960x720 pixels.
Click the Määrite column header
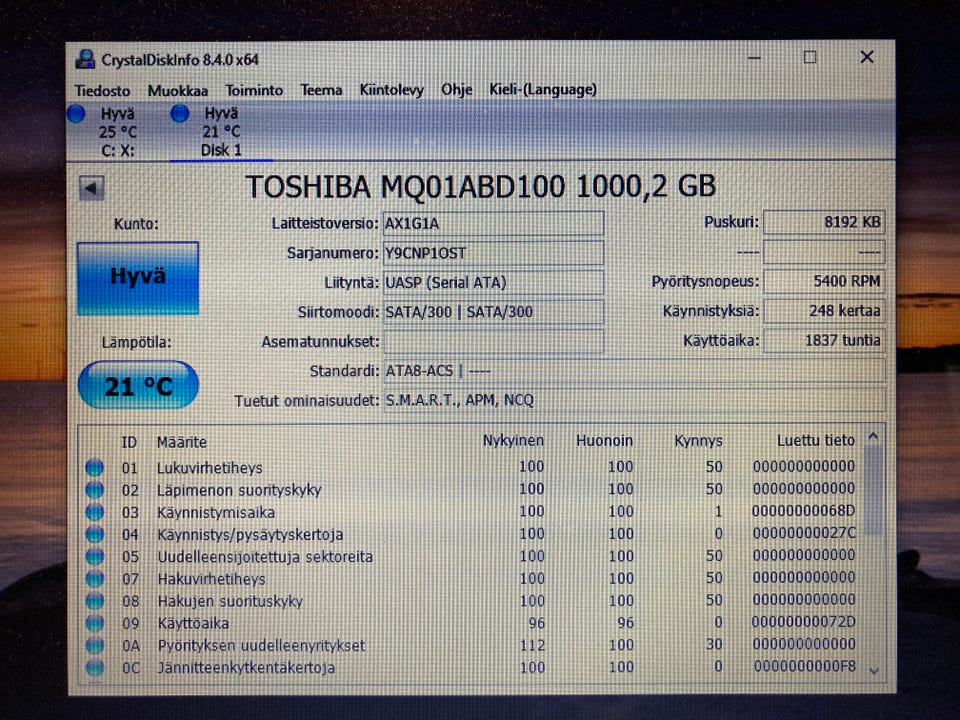coord(181,441)
